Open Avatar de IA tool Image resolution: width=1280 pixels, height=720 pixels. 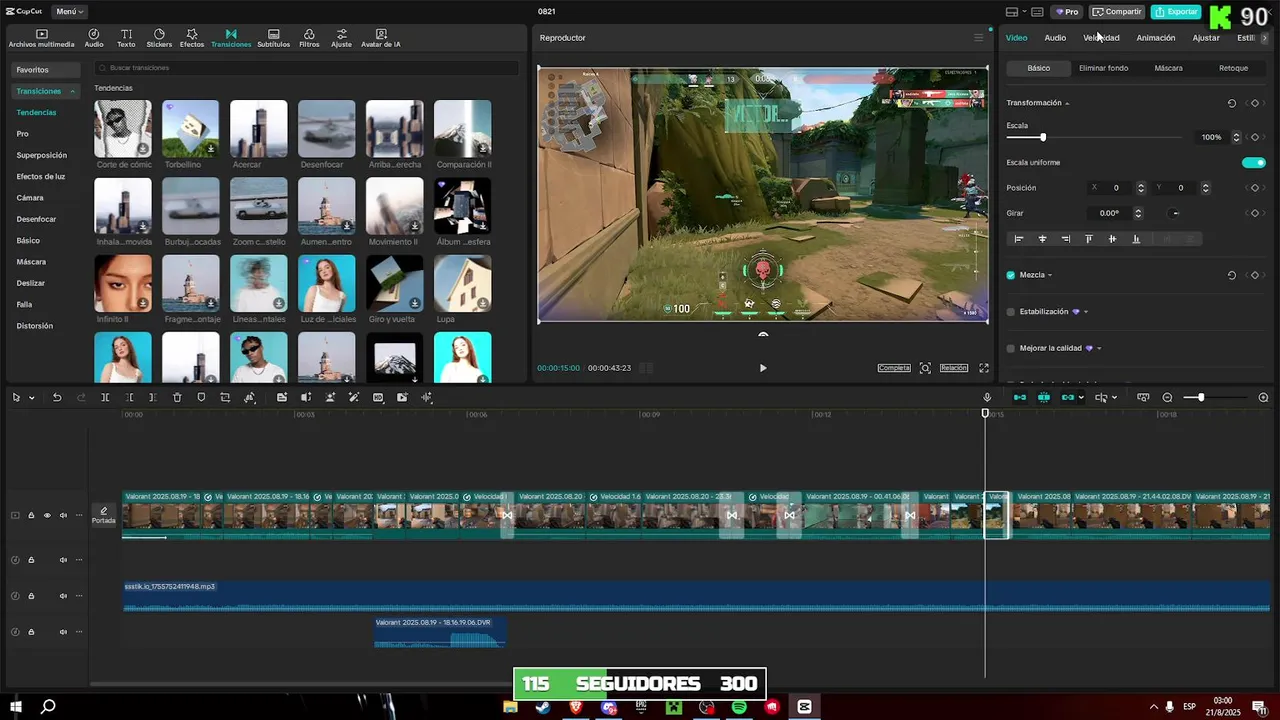pos(381,38)
